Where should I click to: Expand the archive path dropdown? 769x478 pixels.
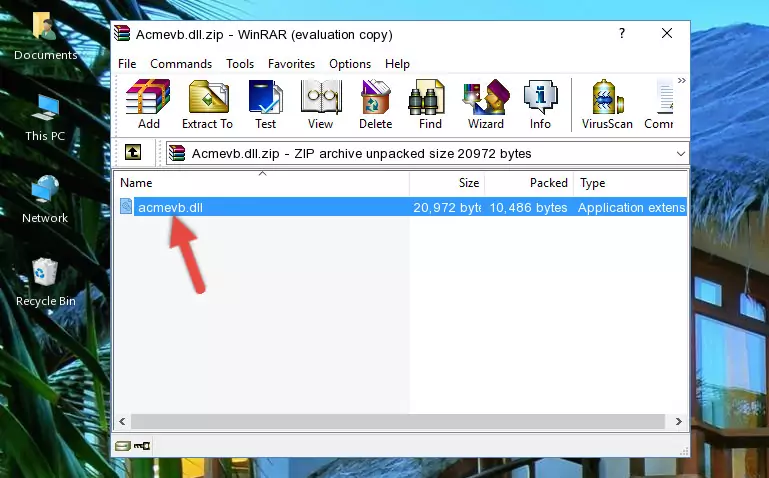pyautogui.click(x=681, y=153)
